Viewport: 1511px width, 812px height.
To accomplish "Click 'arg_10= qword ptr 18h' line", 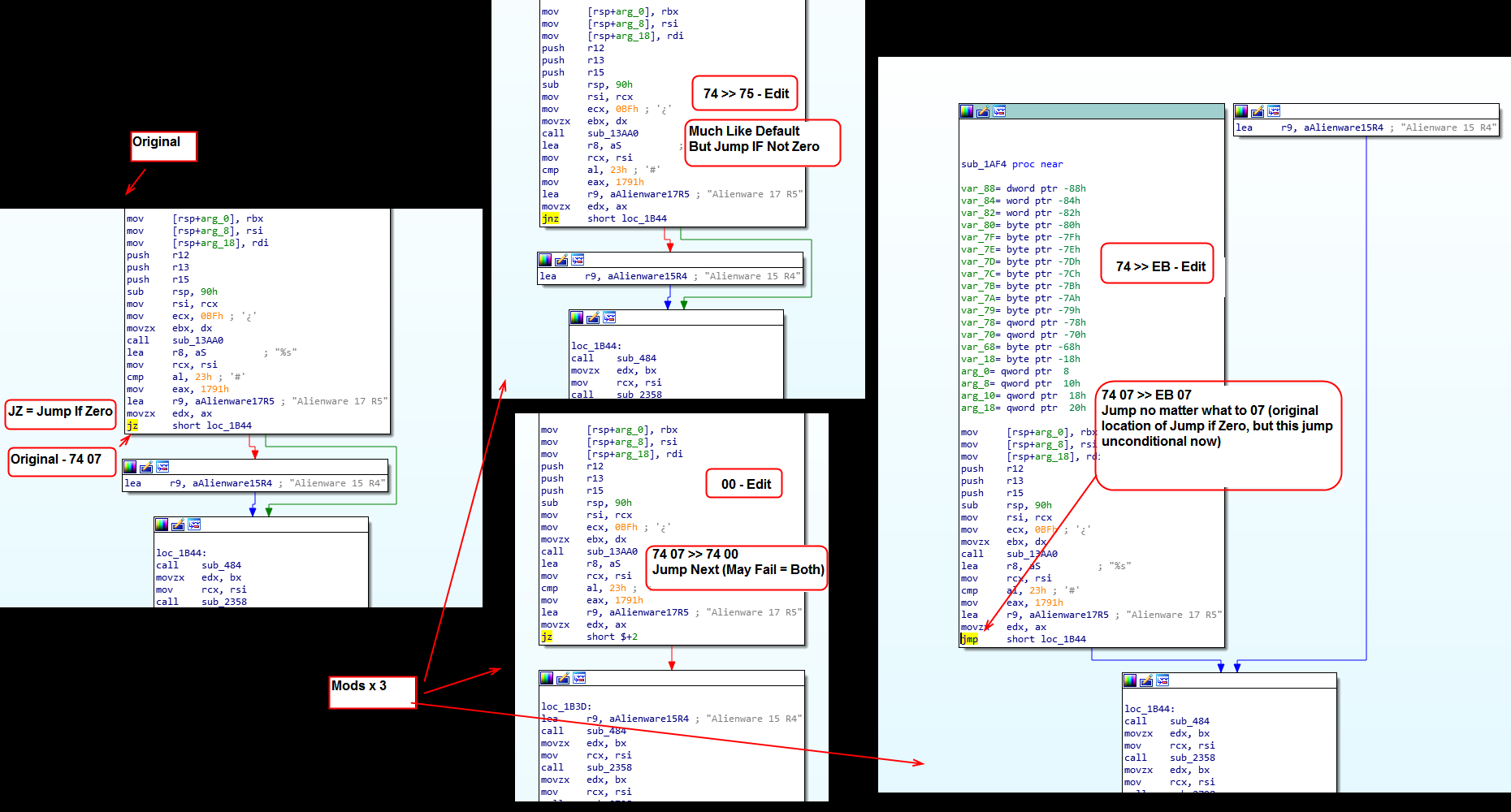I will click(1023, 395).
